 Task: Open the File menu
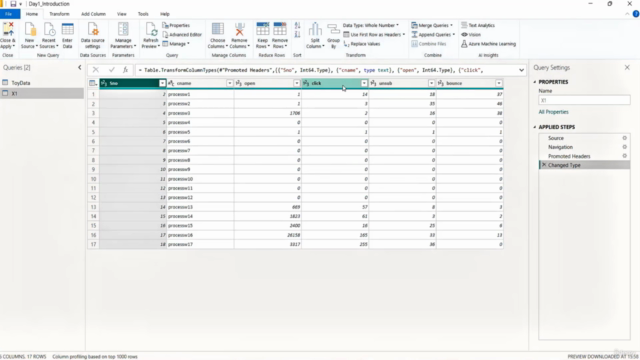point(9,14)
